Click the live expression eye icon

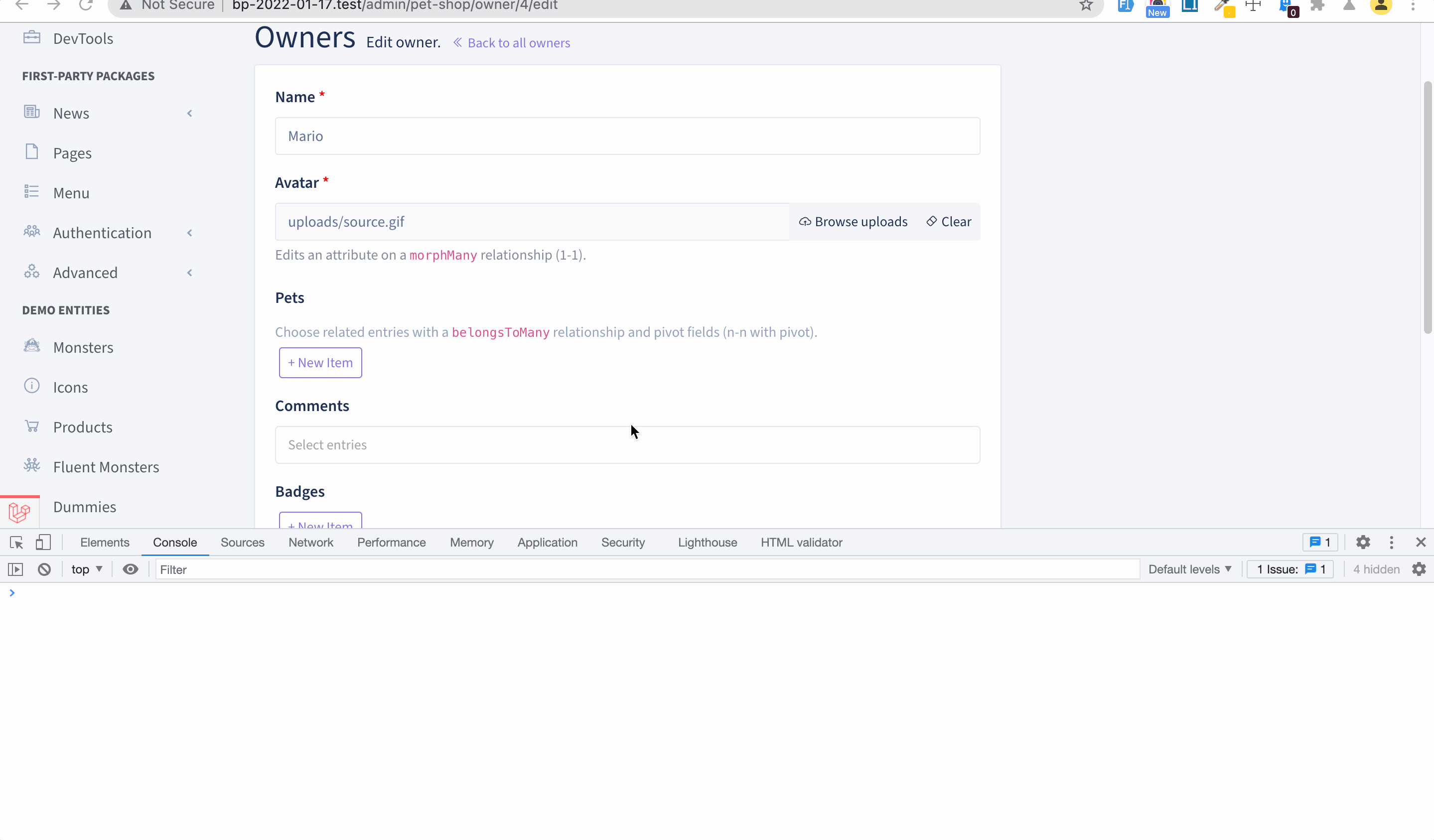(x=131, y=569)
